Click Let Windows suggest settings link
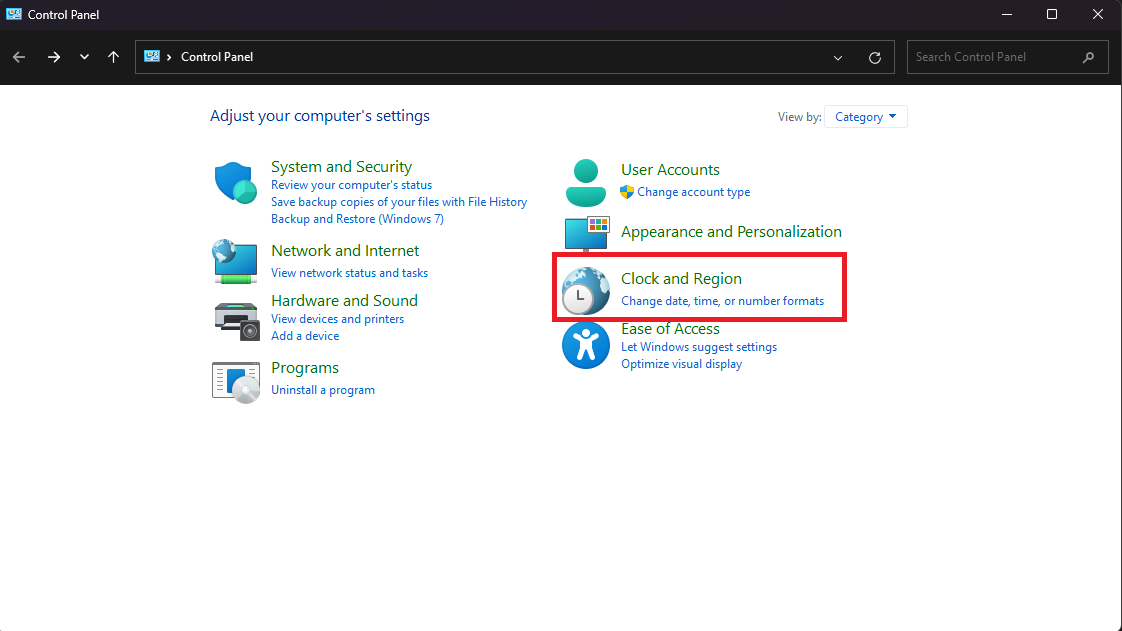 pos(698,347)
